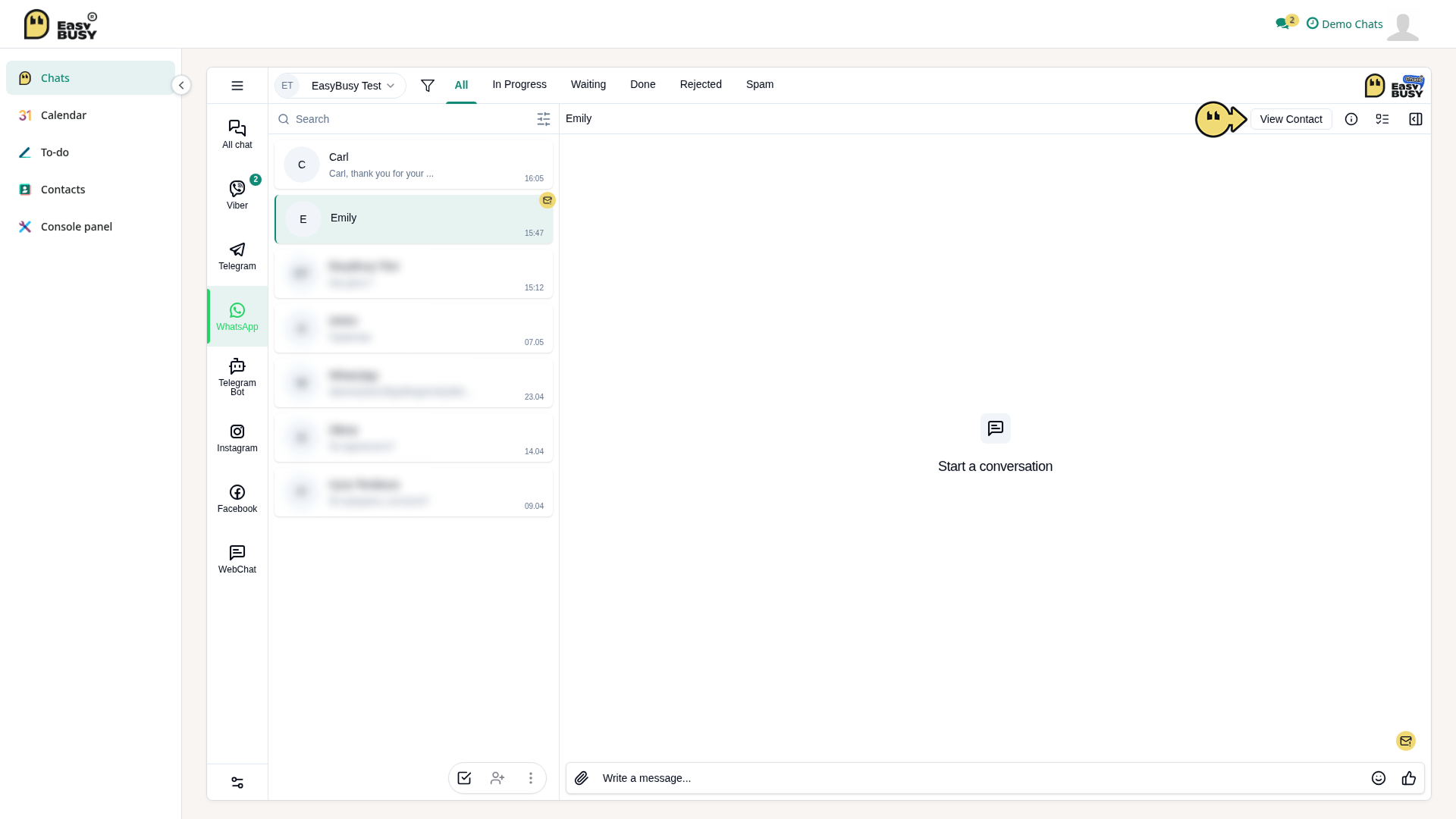
Task: Click the info icon in the chat header
Action: (x=1351, y=119)
